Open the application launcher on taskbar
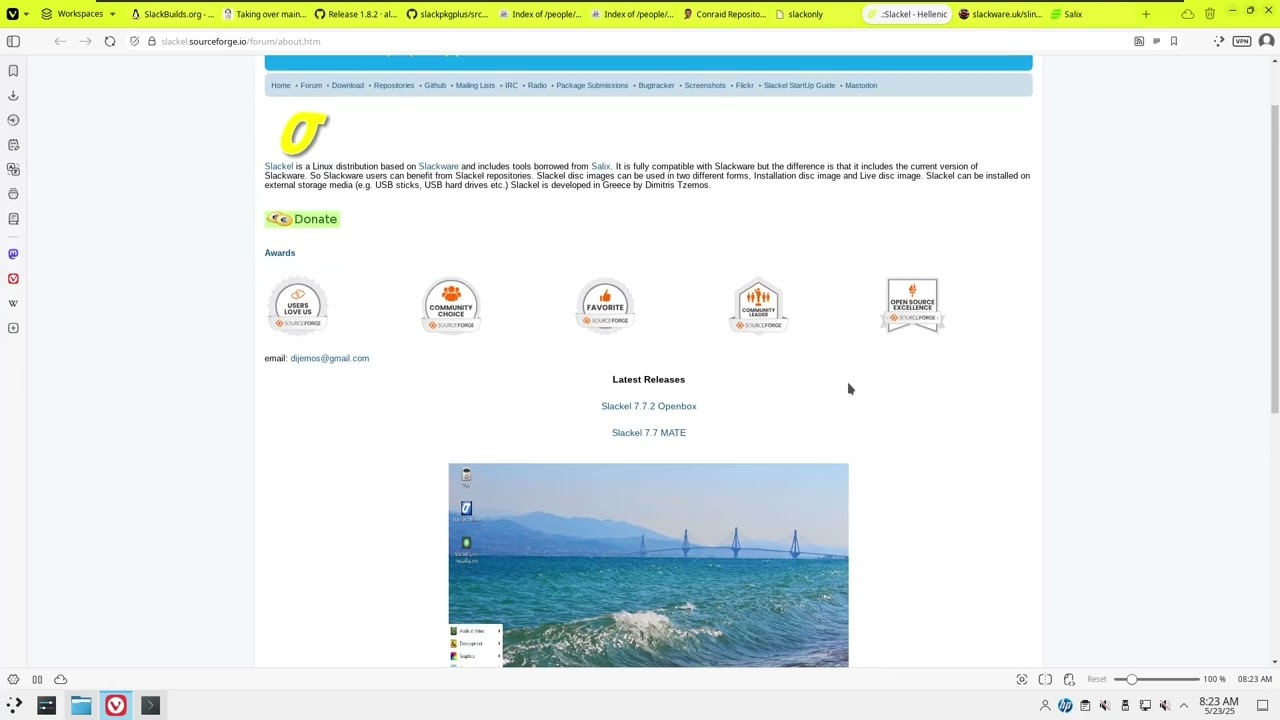Screen dimensions: 1280x720 pyautogui.click(x=14, y=706)
